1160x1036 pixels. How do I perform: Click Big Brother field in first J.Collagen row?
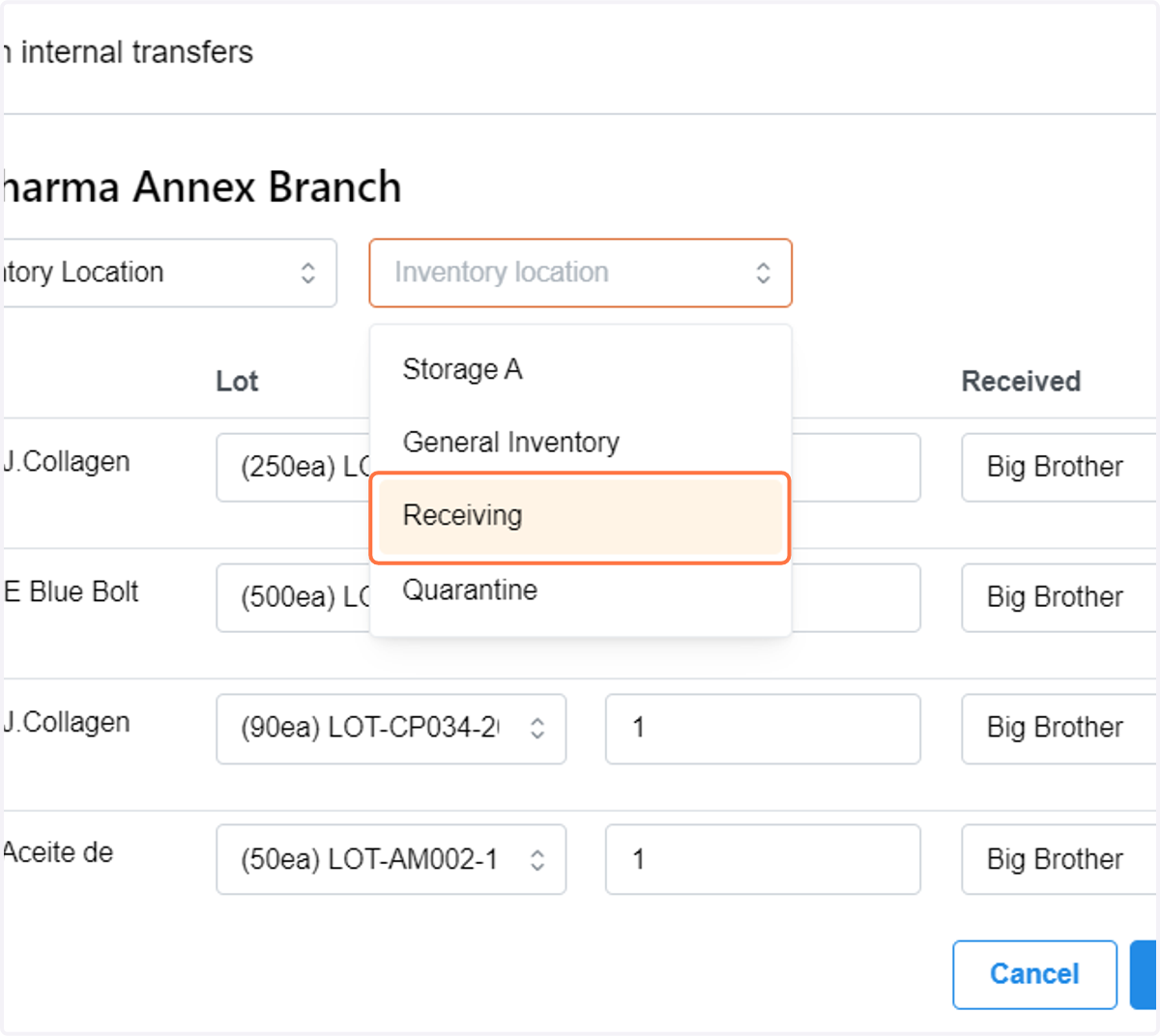(1060, 468)
